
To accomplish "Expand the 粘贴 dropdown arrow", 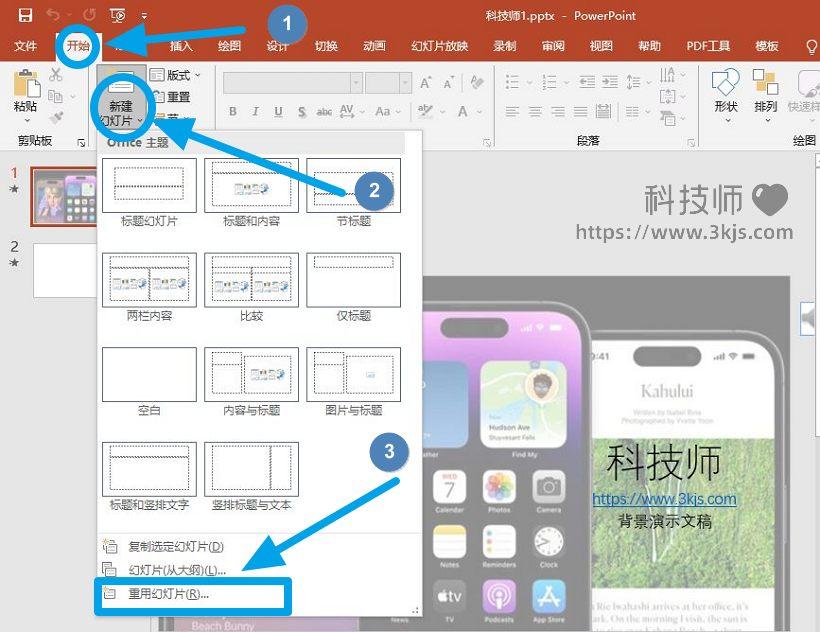I will pos(26,121).
